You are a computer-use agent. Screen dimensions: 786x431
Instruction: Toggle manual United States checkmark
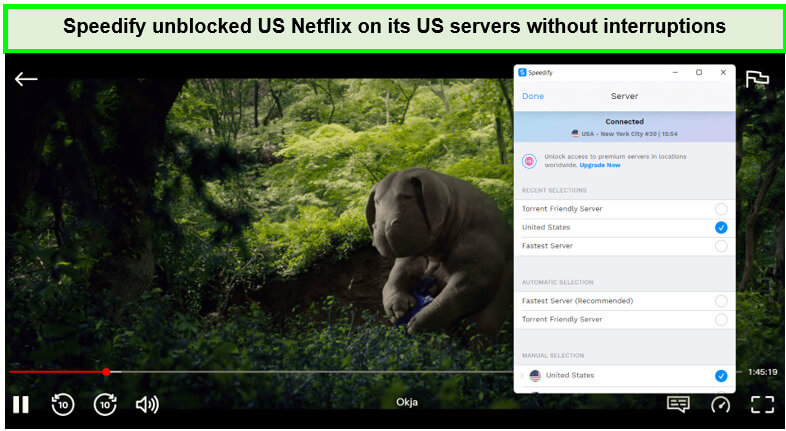[721, 375]
